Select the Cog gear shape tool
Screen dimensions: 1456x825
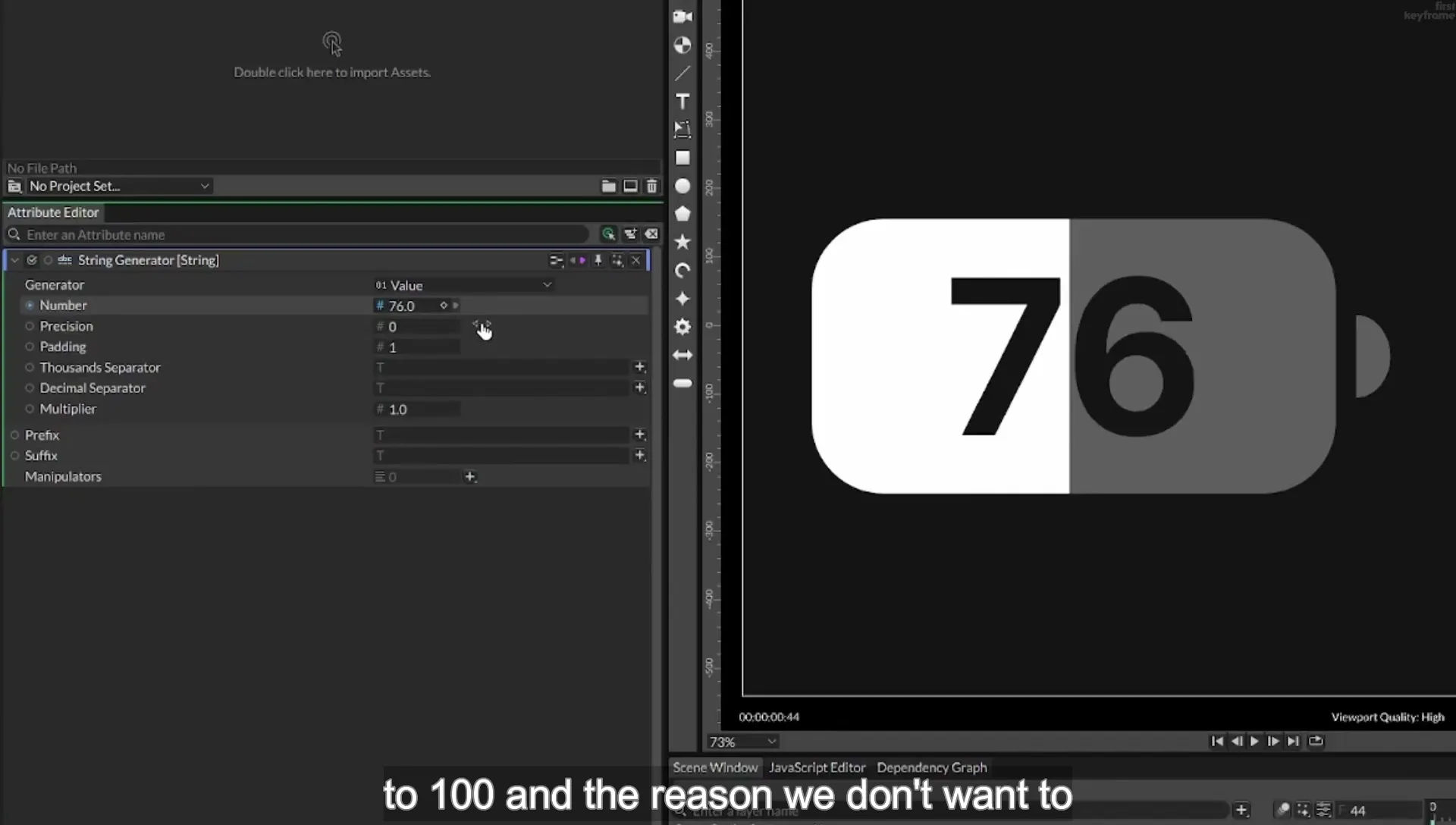682,327
